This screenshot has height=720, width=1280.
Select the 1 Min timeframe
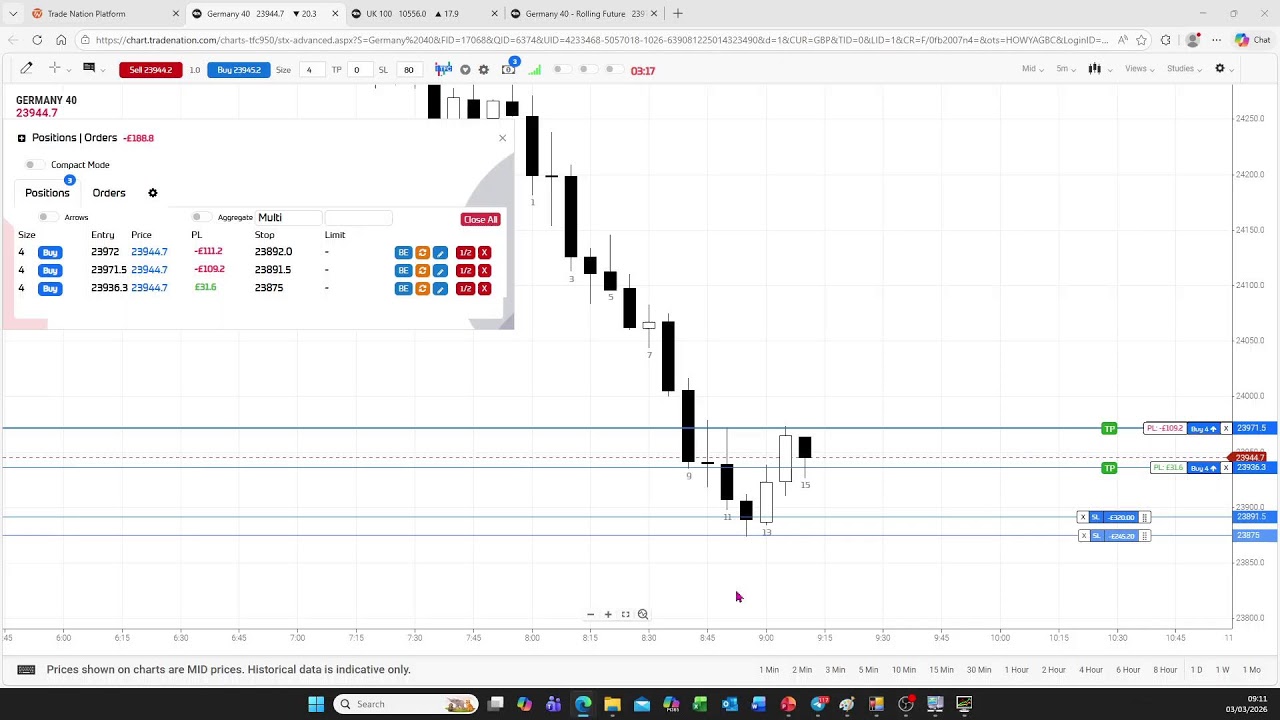[x=769, y=670]
